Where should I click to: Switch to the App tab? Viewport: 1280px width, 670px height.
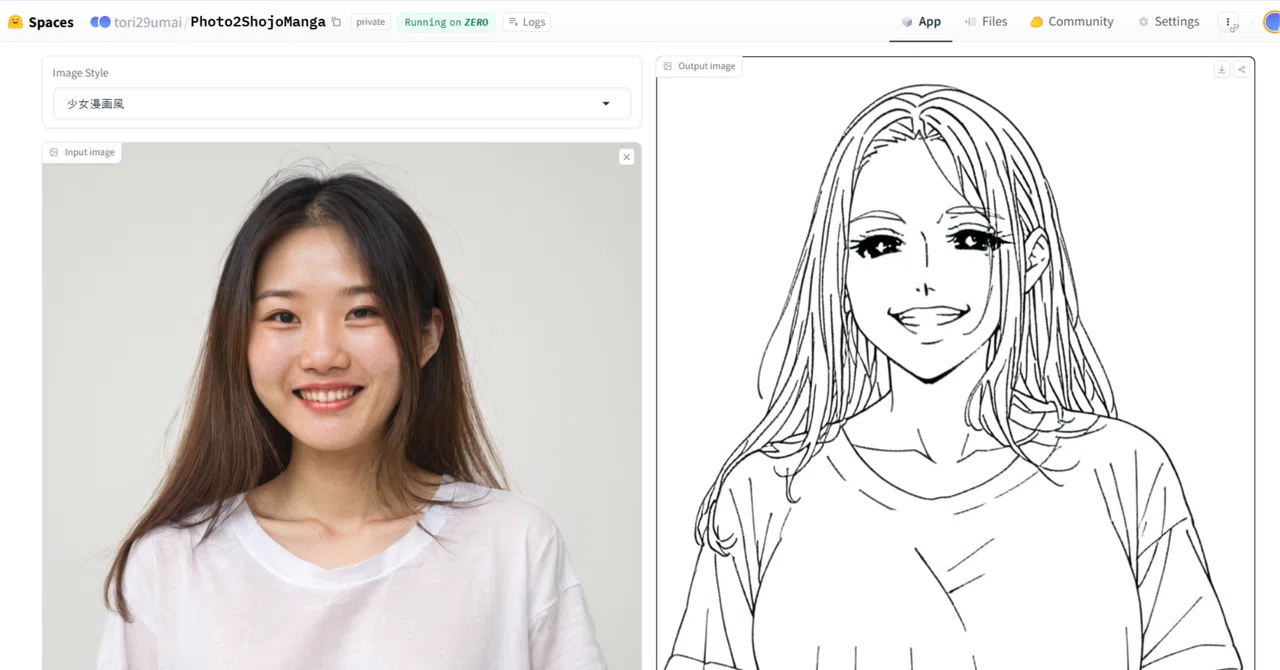coord(921,21)
